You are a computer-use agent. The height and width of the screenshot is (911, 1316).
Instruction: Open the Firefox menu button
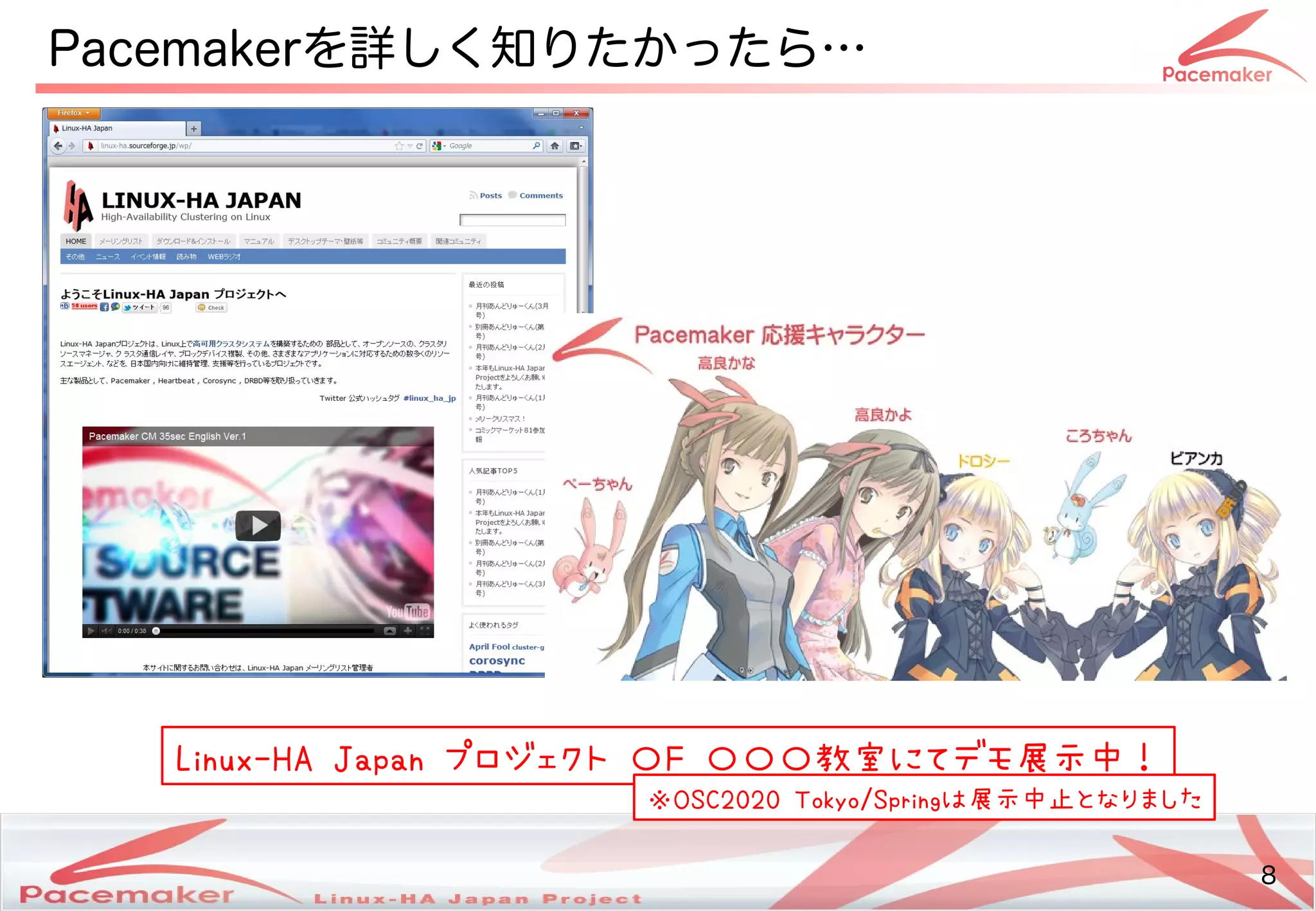pyautogui.click(x=73, y=113)
